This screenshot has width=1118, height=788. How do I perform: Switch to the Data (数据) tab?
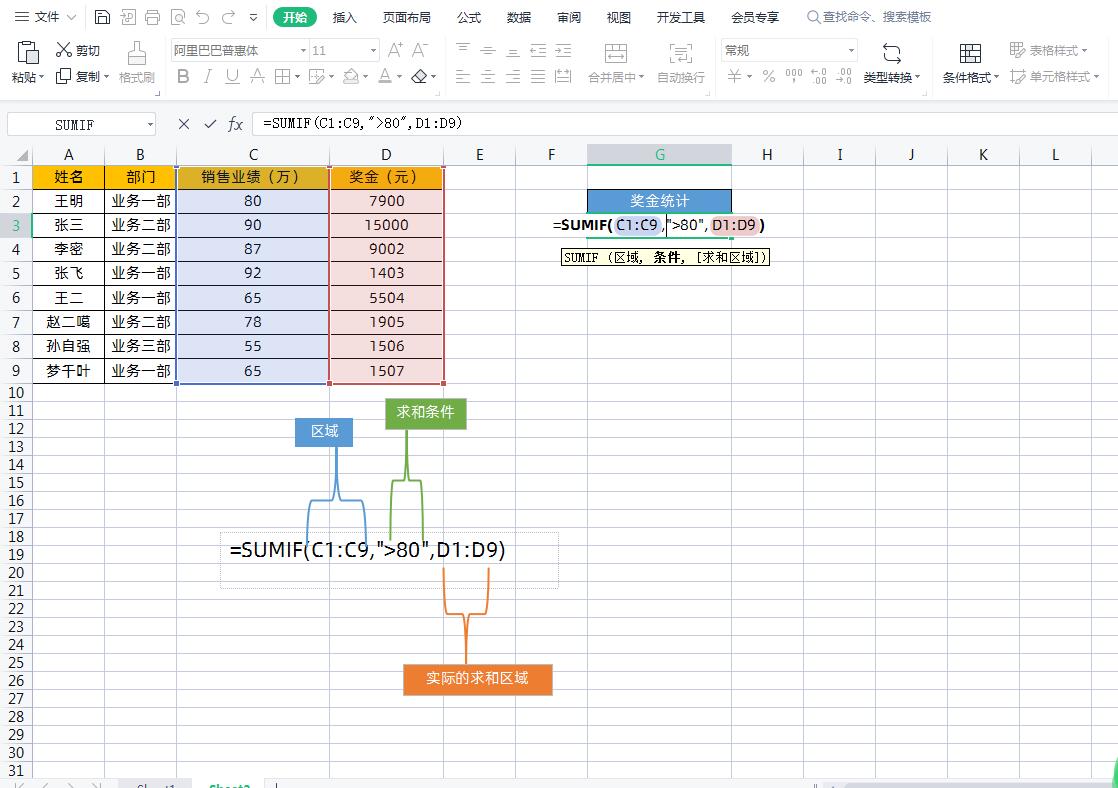518,17
